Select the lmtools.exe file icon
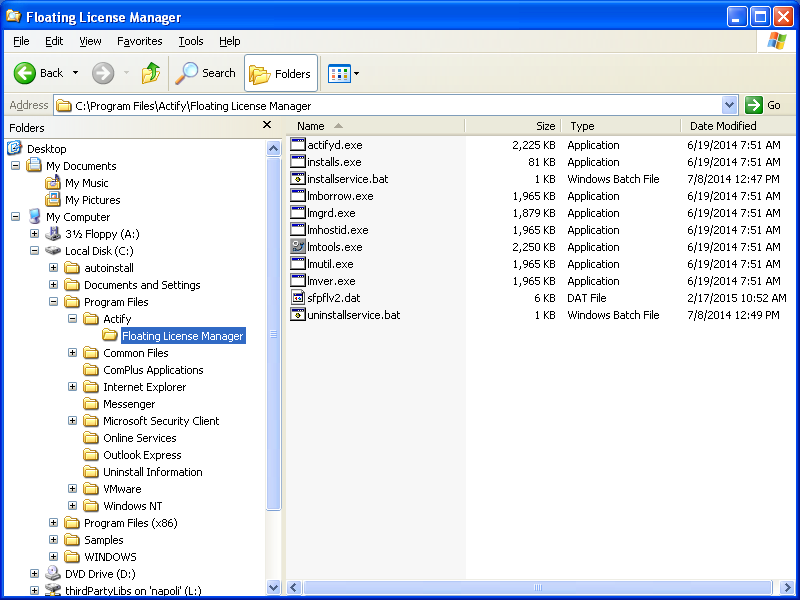Viewport: 800px width, 600px height. coord(298,247)
